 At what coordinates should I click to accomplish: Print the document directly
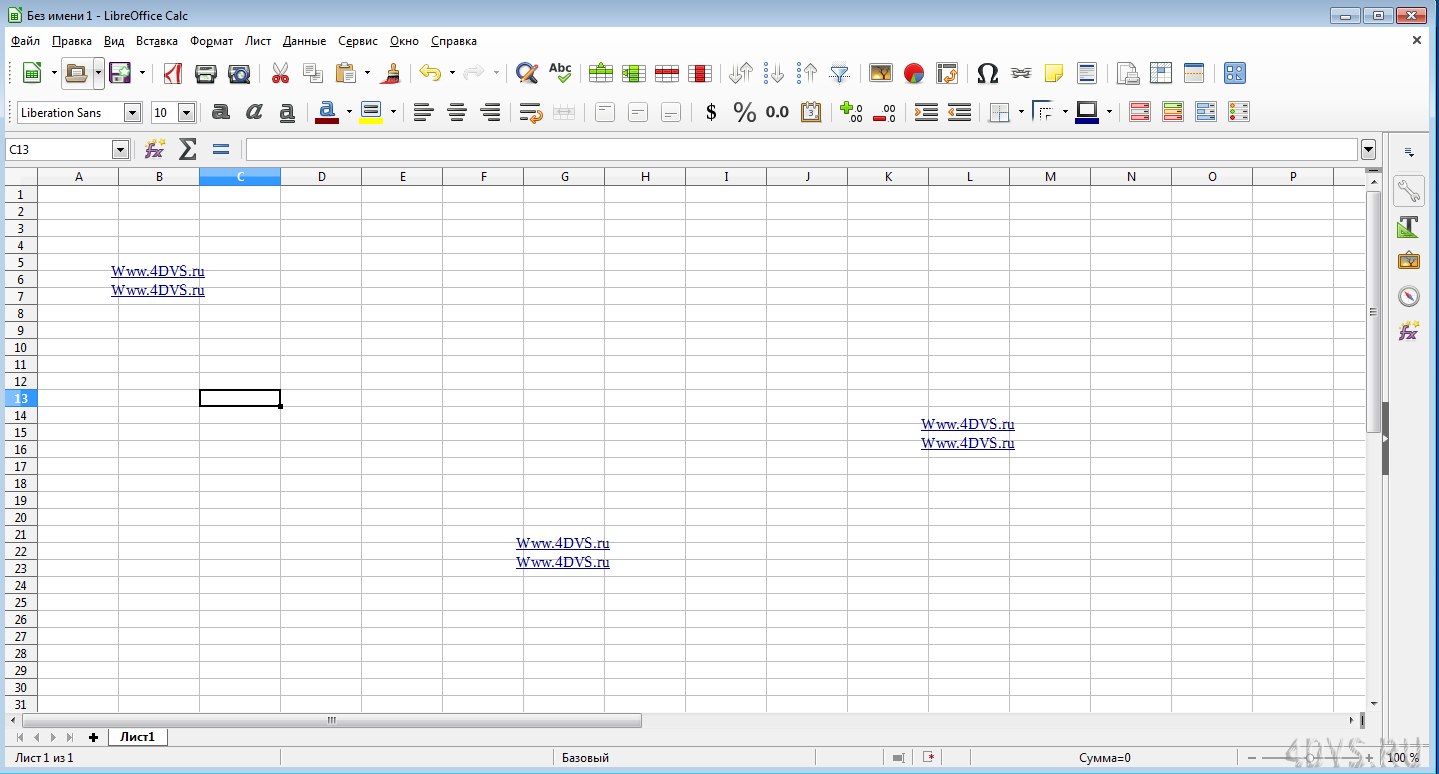206,73
